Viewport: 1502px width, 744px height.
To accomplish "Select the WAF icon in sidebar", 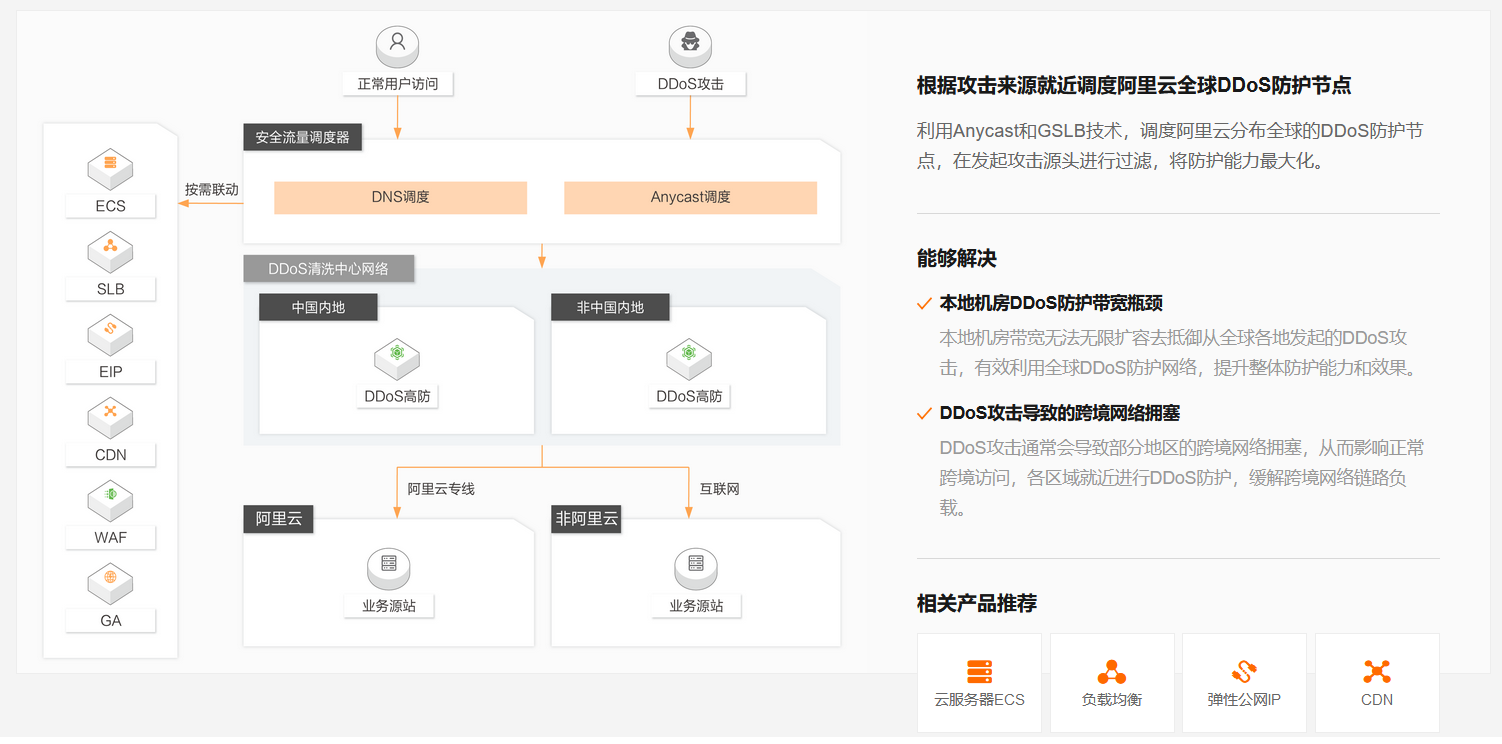I will point(110,500).
